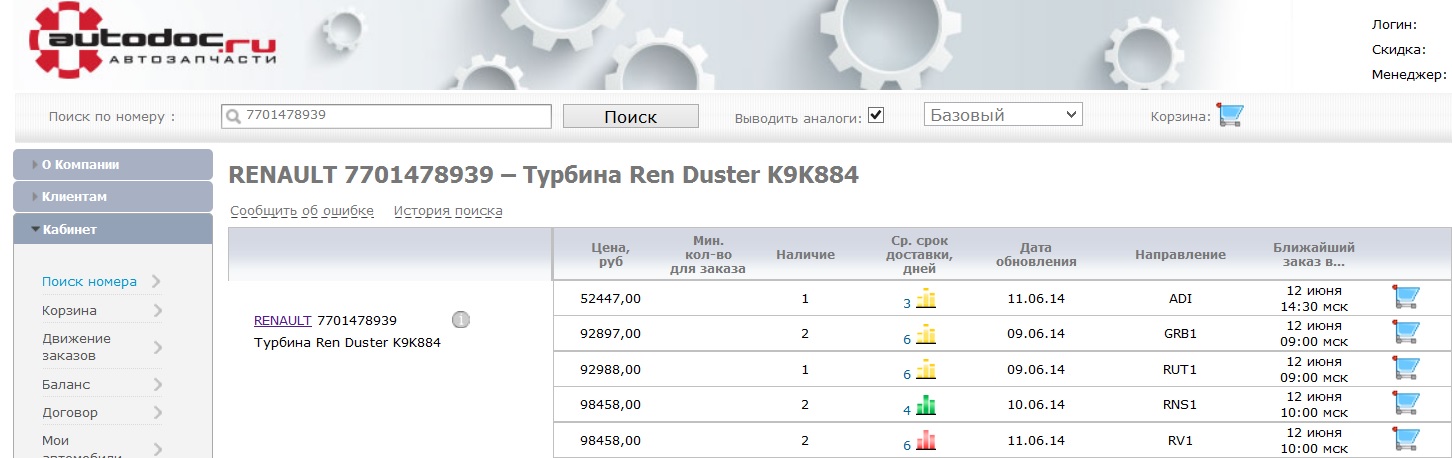Screen dimensions: 1452x458
Task: Collapse the Кабинет menu section
Action: [x=113, y=229]
